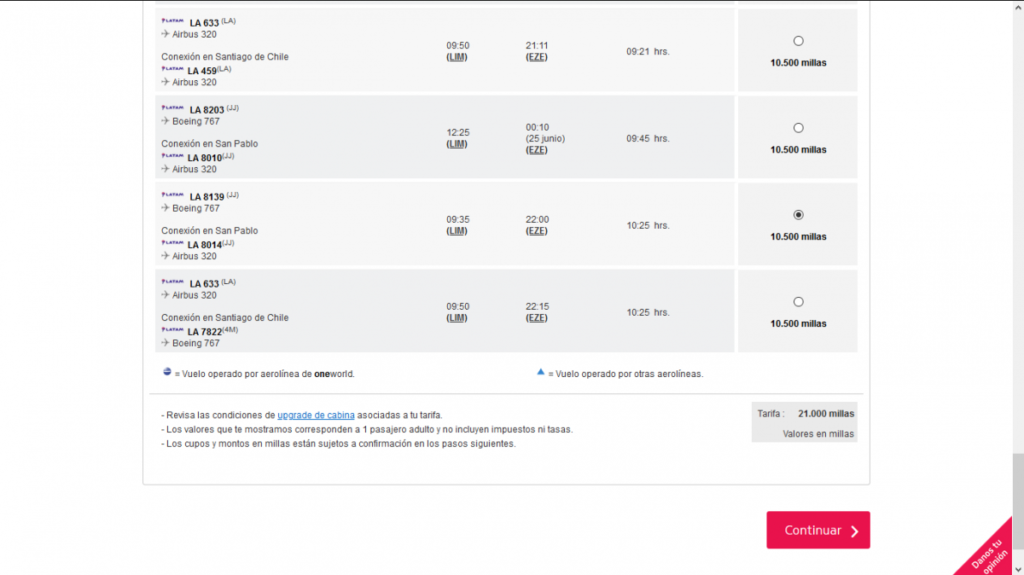Image resolution: width=1024 pixels, height=575 pixels.
Task: Select the flight arriving at 21:11
Action: click(798, 41)
